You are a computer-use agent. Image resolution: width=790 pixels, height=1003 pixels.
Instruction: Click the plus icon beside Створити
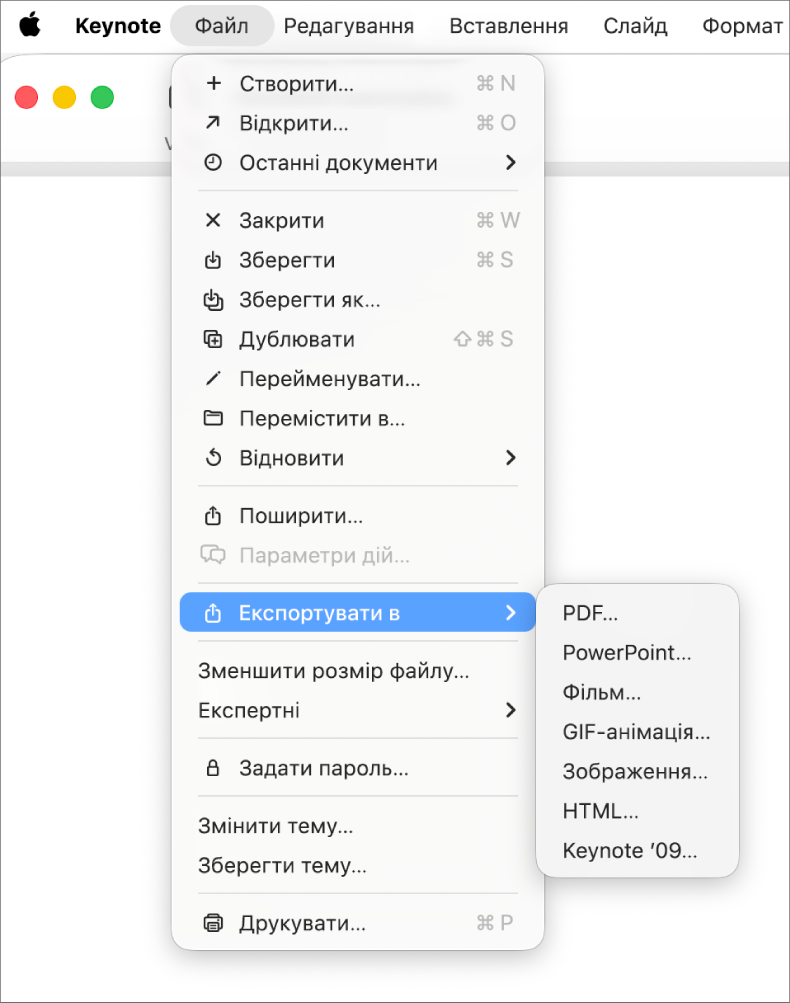(214, 83)
